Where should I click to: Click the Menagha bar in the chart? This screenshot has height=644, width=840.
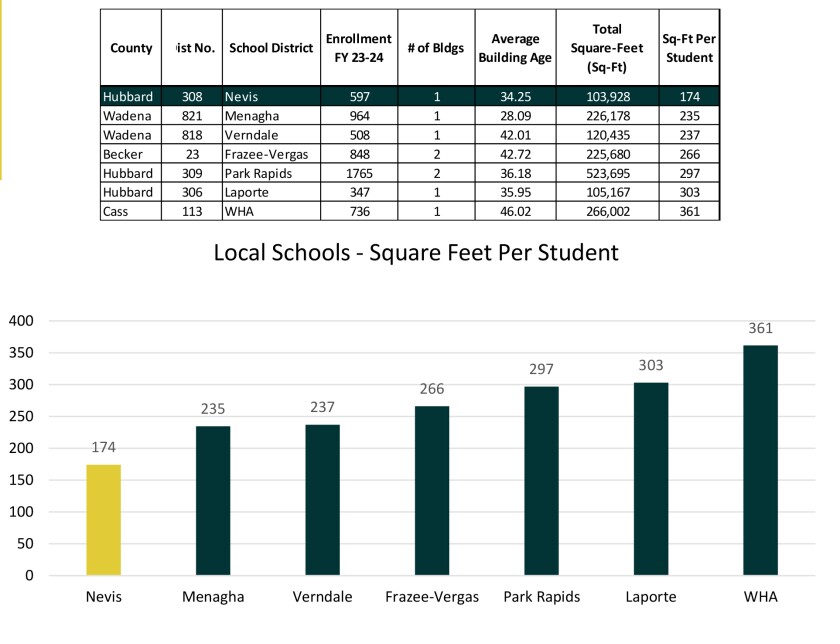click(x=213, y=500)
